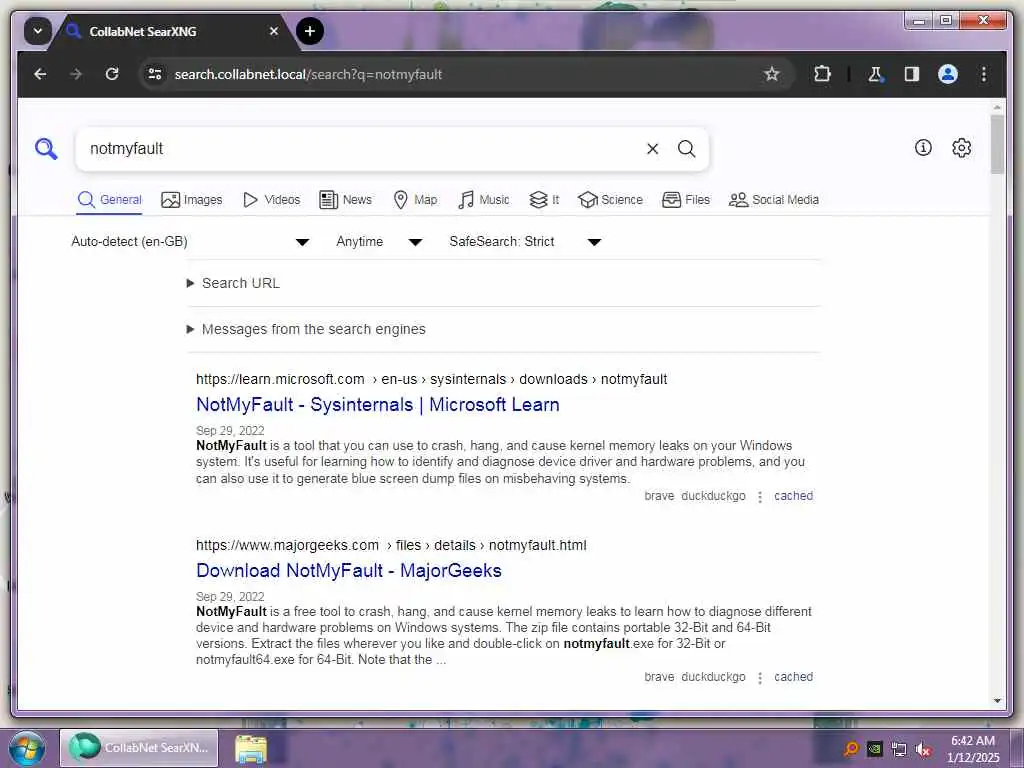Switch to the News category tab
The height and width of the screenshot is (768, 1024).
[x=345, y=200]
